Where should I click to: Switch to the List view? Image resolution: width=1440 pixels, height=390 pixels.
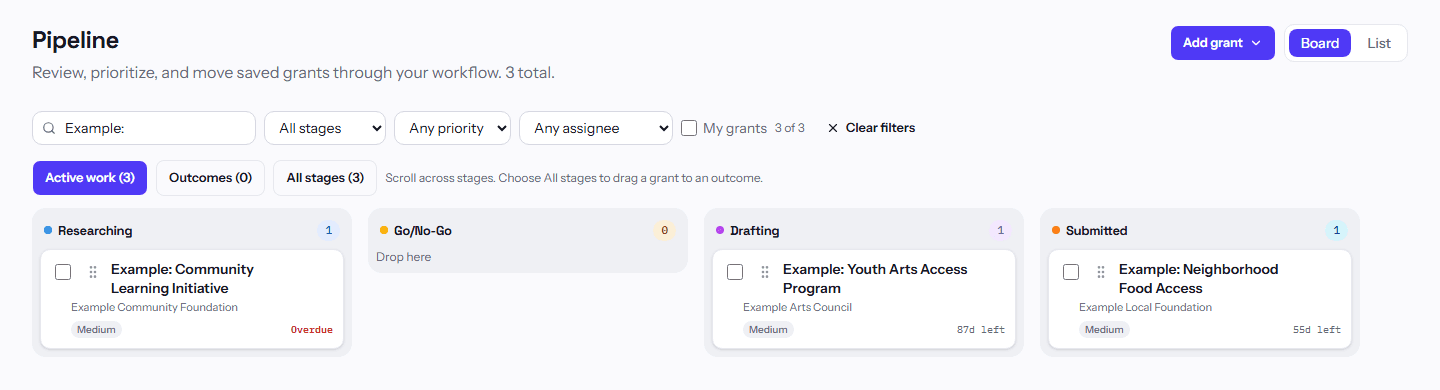1379,43
